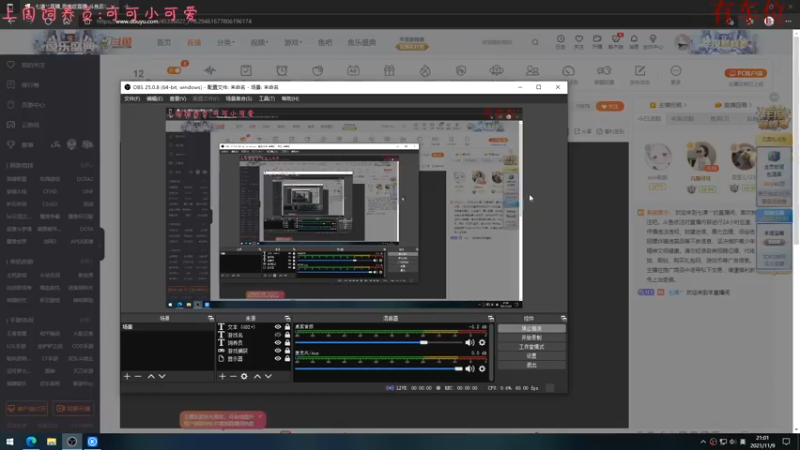Viewport: 800px width, 450px height.
Task: Toggle visibility of the 文本 (GDI+) source
Action: [x=278, y=327]
